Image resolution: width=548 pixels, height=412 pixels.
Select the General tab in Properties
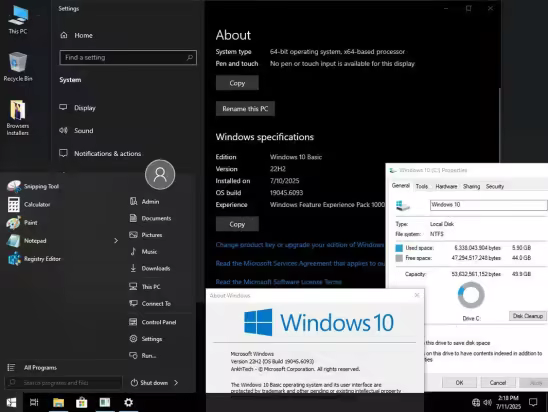[401, 186]
